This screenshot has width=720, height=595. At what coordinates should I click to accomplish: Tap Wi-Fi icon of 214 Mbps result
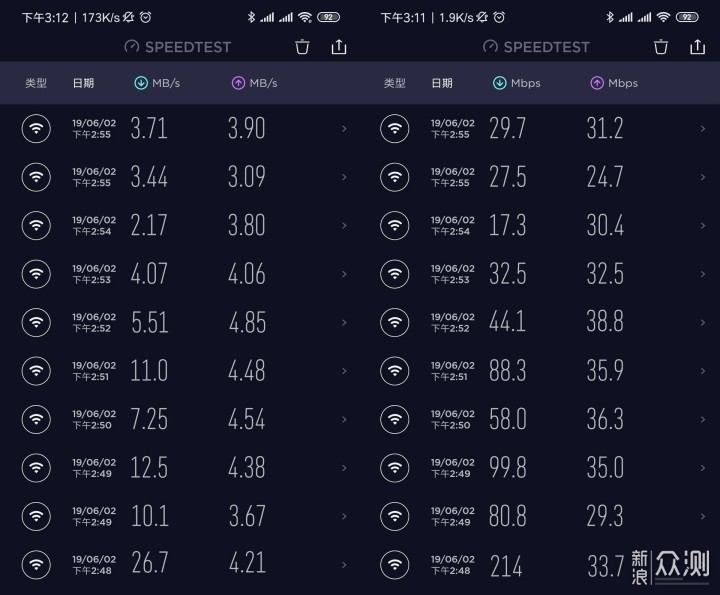(395, 565)
